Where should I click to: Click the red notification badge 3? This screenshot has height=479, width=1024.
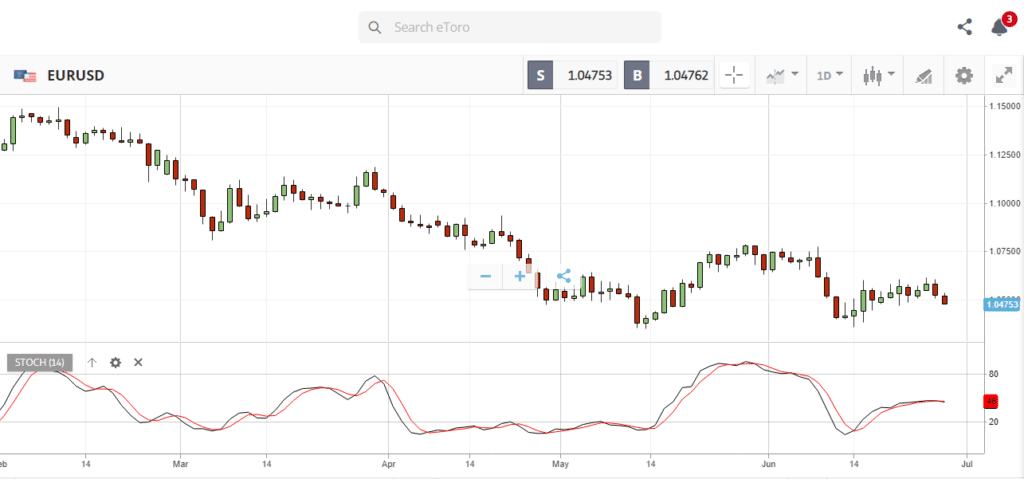click(1010, 18)
